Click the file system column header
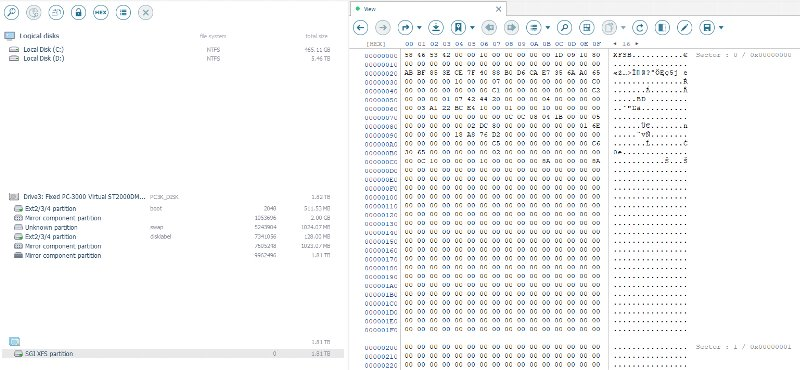The image size is (800, 370). [x=213, y=36]
